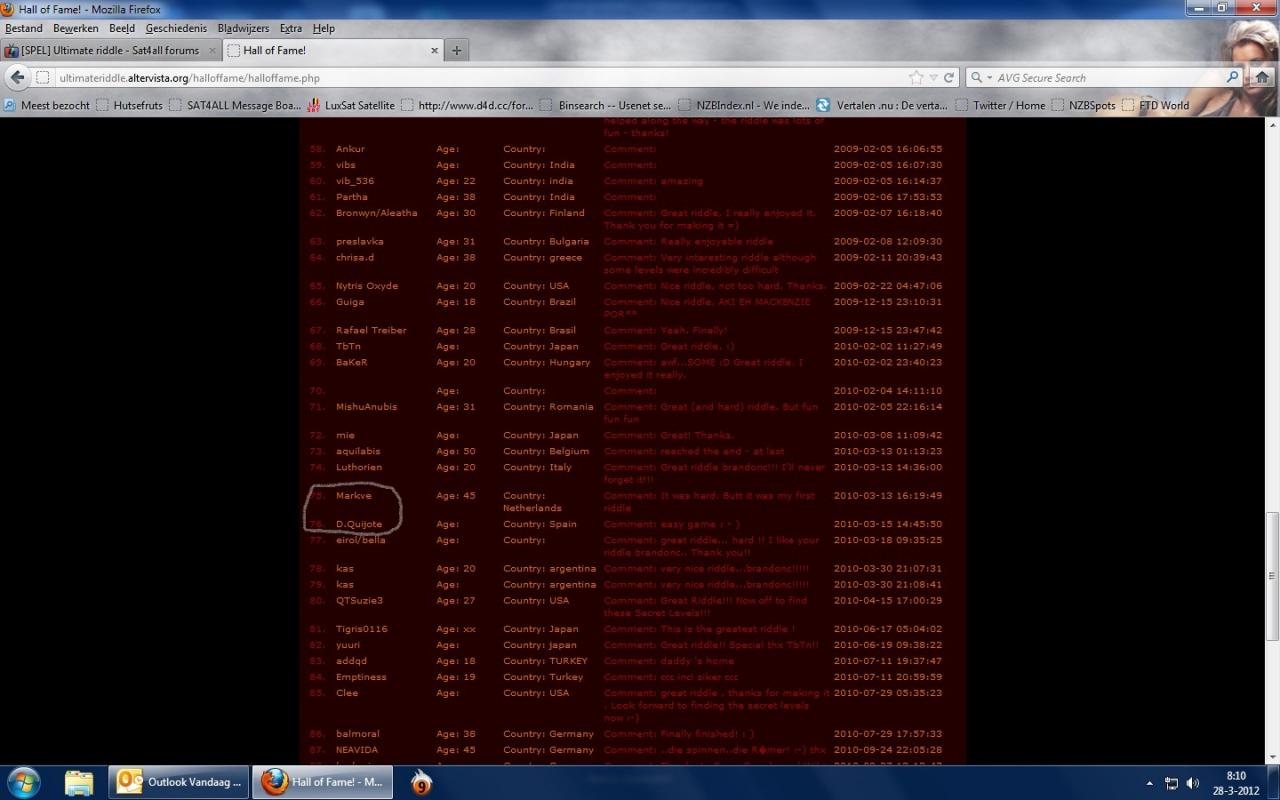The width and height of the screenshot is (1280, 800).
Task: Open the Meest bezocht bookmark folder
Action: [46, 105]
